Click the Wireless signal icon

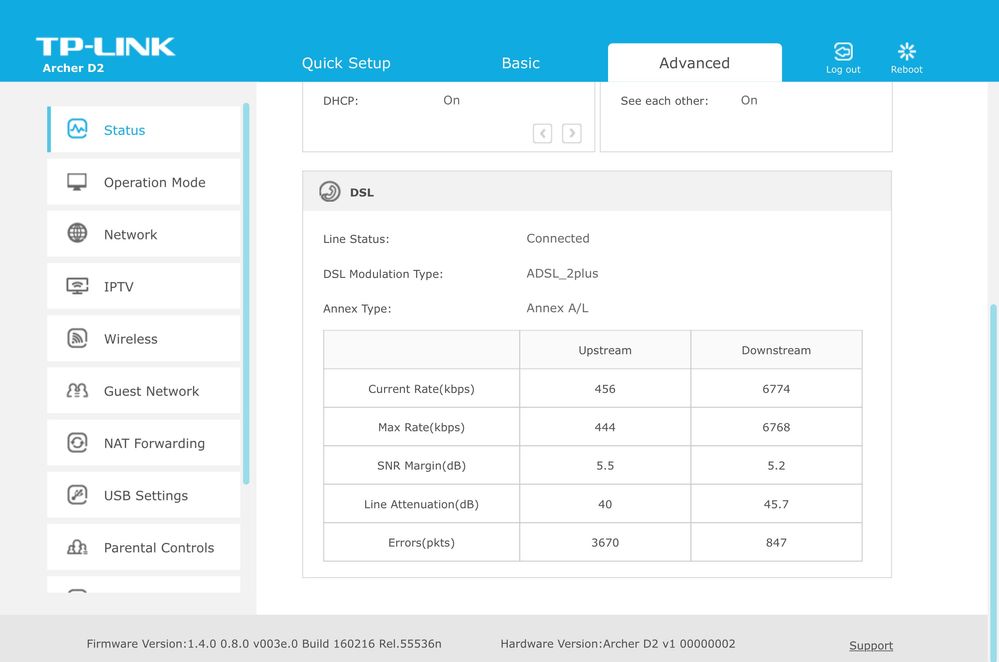point(77,338)
